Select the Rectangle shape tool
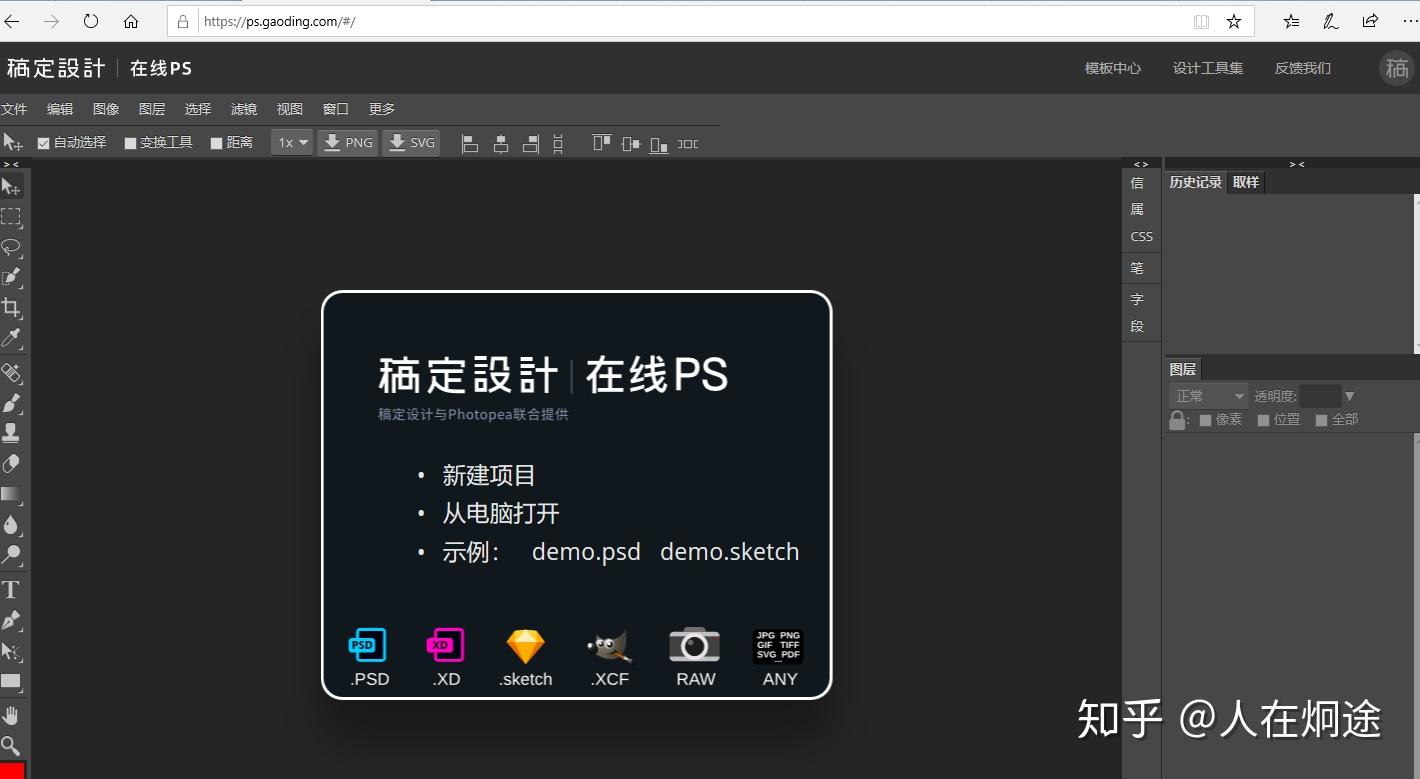The image size is (1420, 779). point(11,682)
